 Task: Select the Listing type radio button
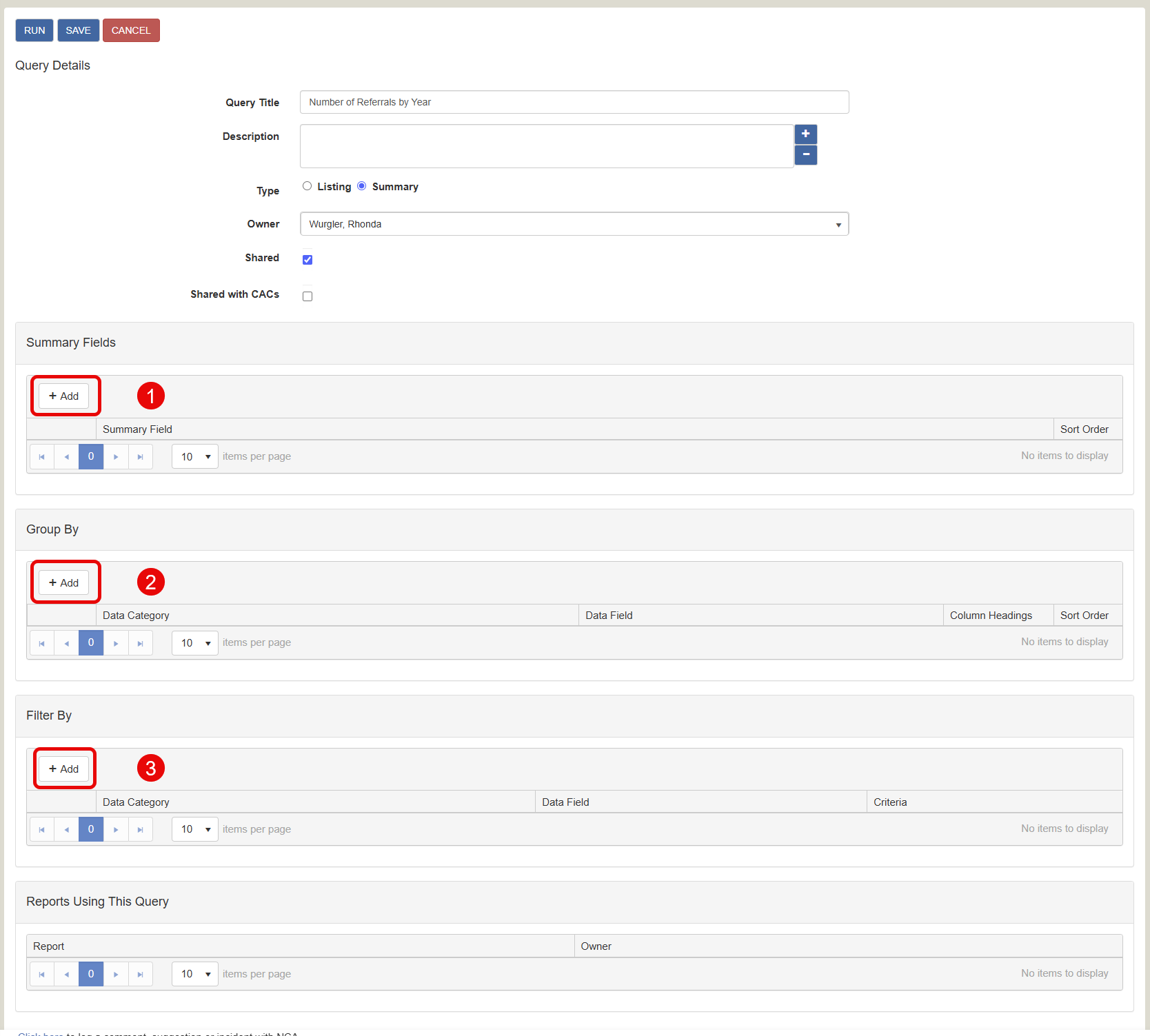307,186
